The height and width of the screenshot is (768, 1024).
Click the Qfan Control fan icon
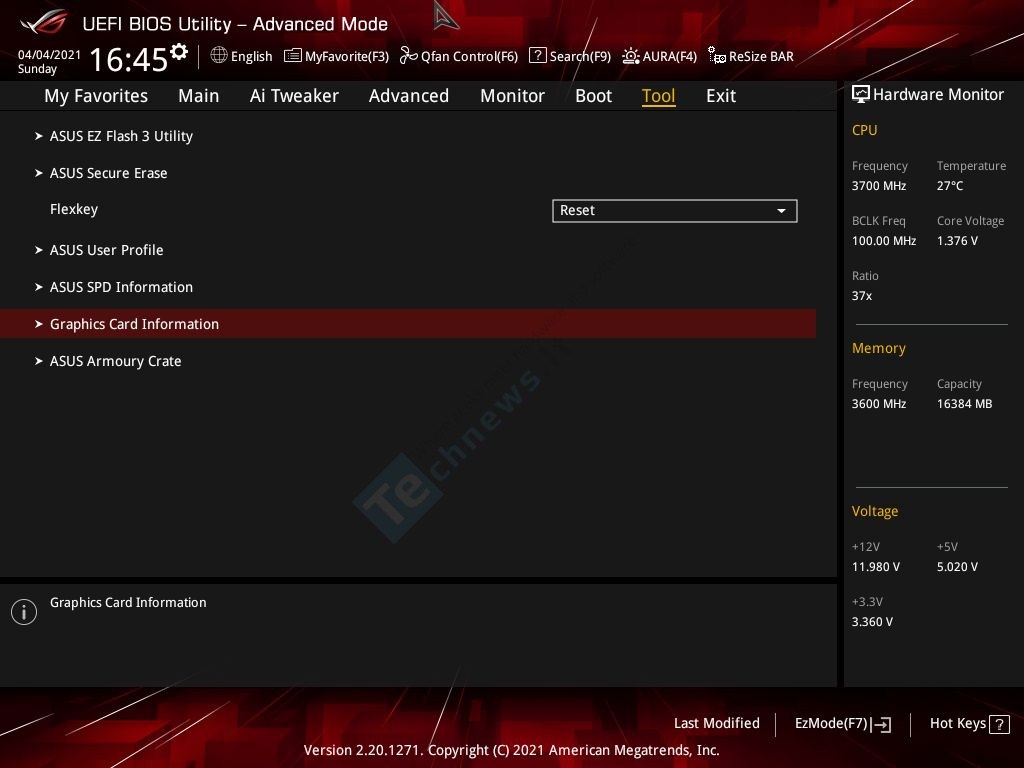[x=409, y=56]
